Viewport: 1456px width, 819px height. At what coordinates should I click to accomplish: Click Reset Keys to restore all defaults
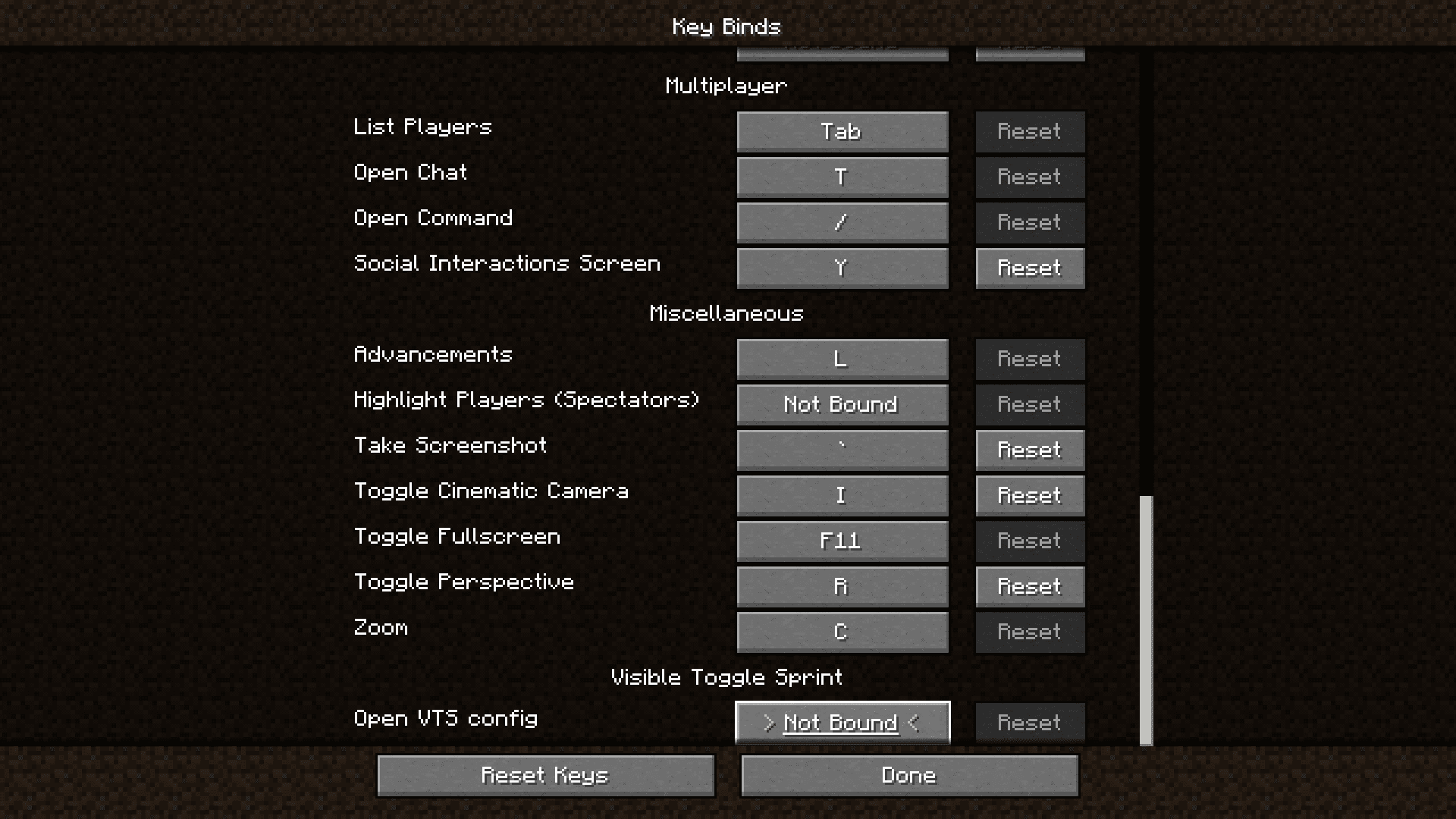[x=544, y=774]
